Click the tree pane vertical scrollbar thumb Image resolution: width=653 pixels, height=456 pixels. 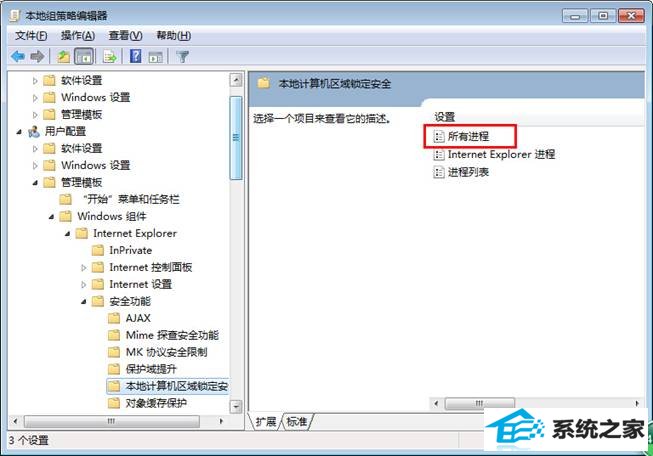click(x=236, y=138)
